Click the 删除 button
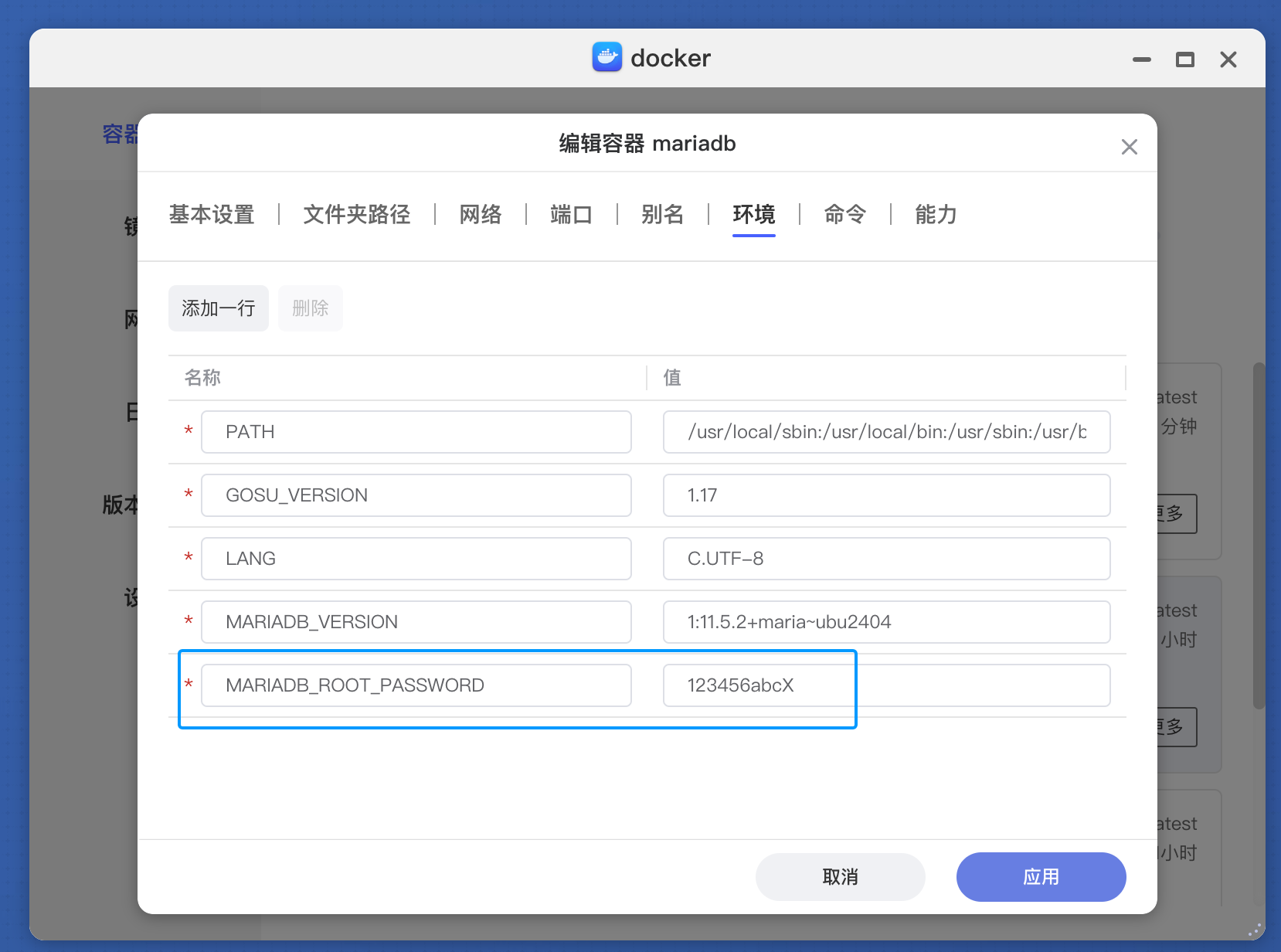 pyautogui.click(x=311, y=308)
